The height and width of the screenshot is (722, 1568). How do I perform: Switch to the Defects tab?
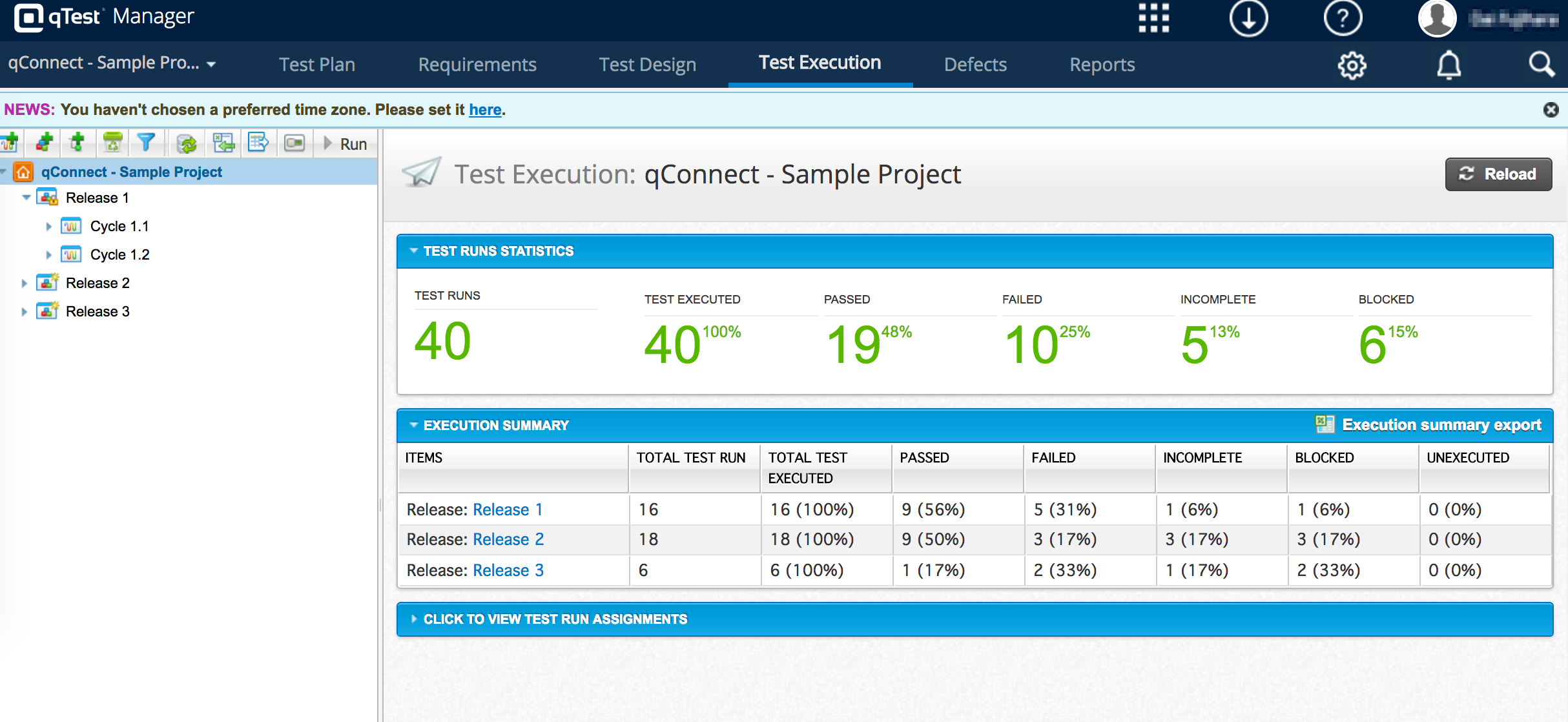(975, 65)
